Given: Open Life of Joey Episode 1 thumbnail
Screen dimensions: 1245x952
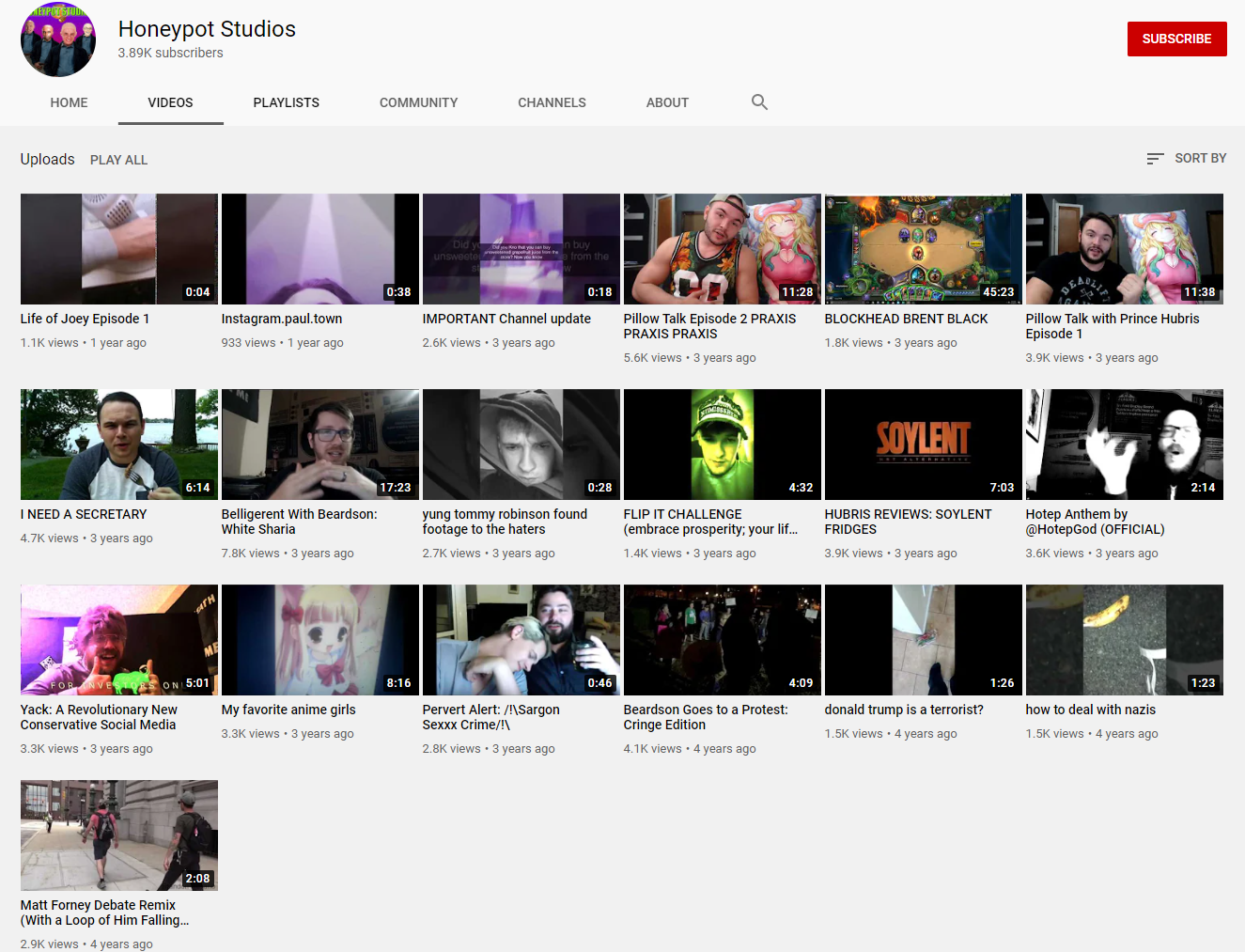Looking at the screenshot, I should (119, 249).
